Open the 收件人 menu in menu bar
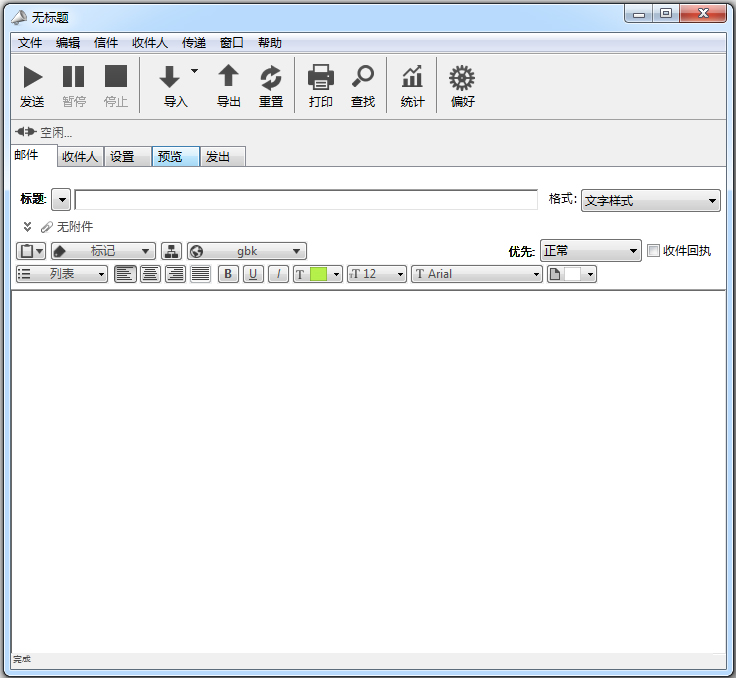736x678 pixels. tap(149, 43)
